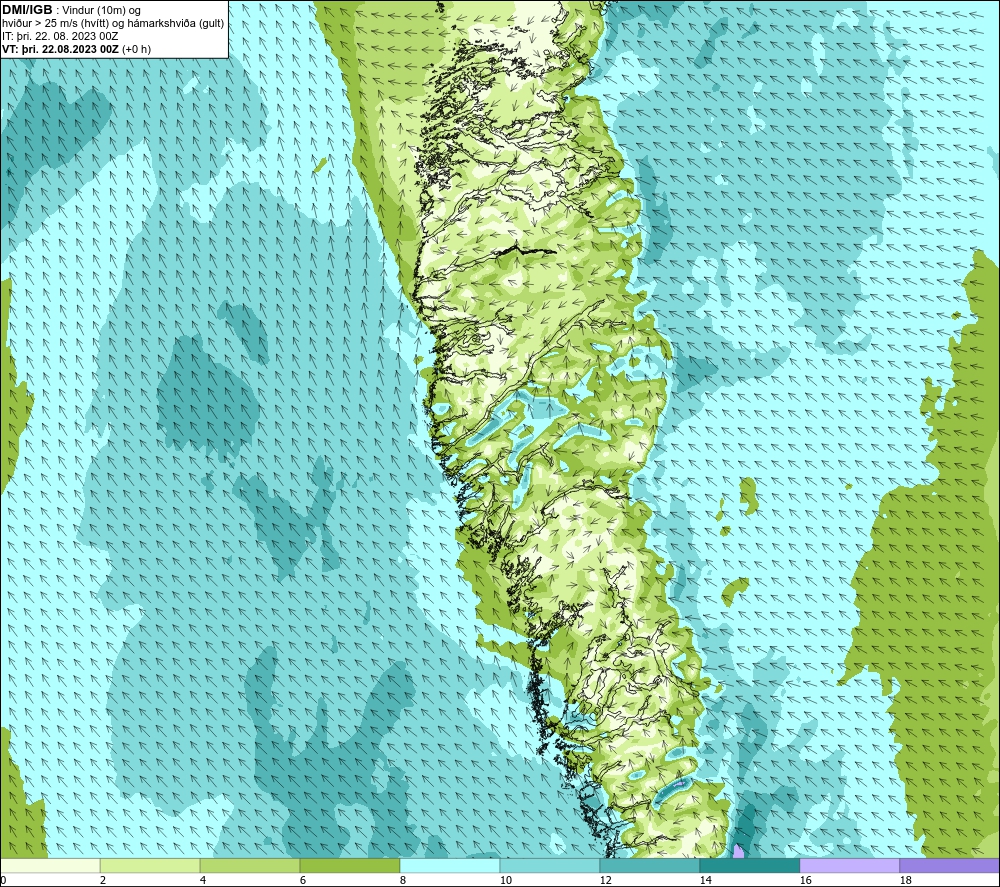
Task: Click the 12–14 m/s teal legend swatch
Action: point(649,865)
